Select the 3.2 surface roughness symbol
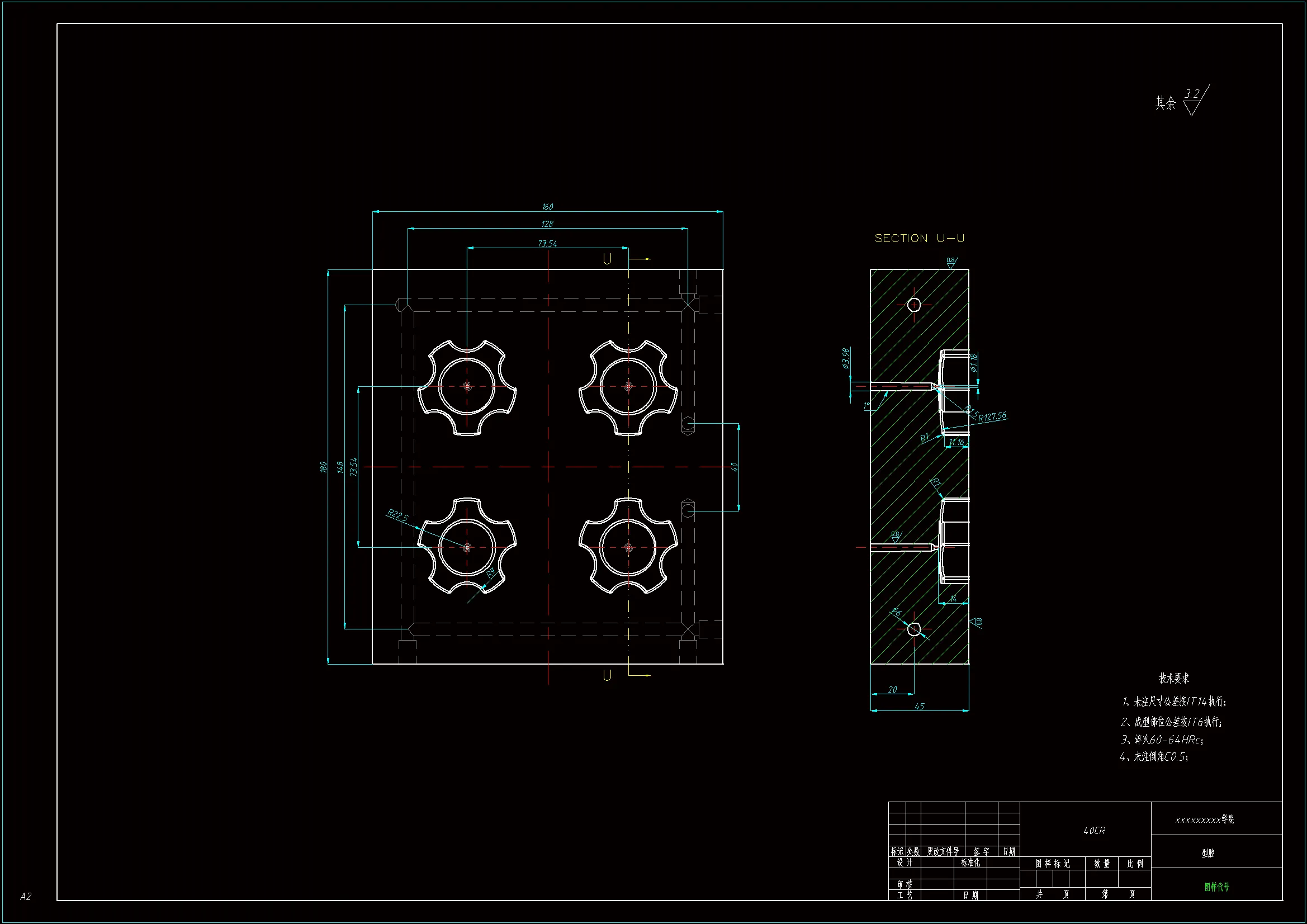The height and width of the screenshot is (924, 1307). click(1192, 95)
